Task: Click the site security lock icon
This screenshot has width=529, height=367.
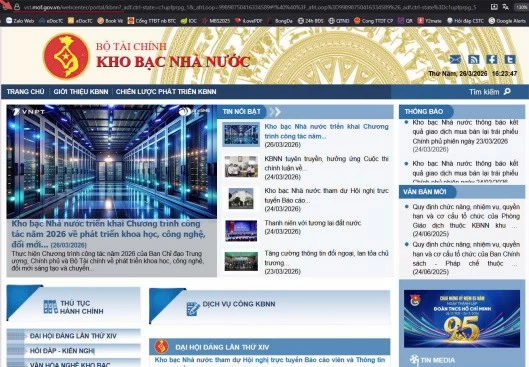Action: click(x=17, y=7)
